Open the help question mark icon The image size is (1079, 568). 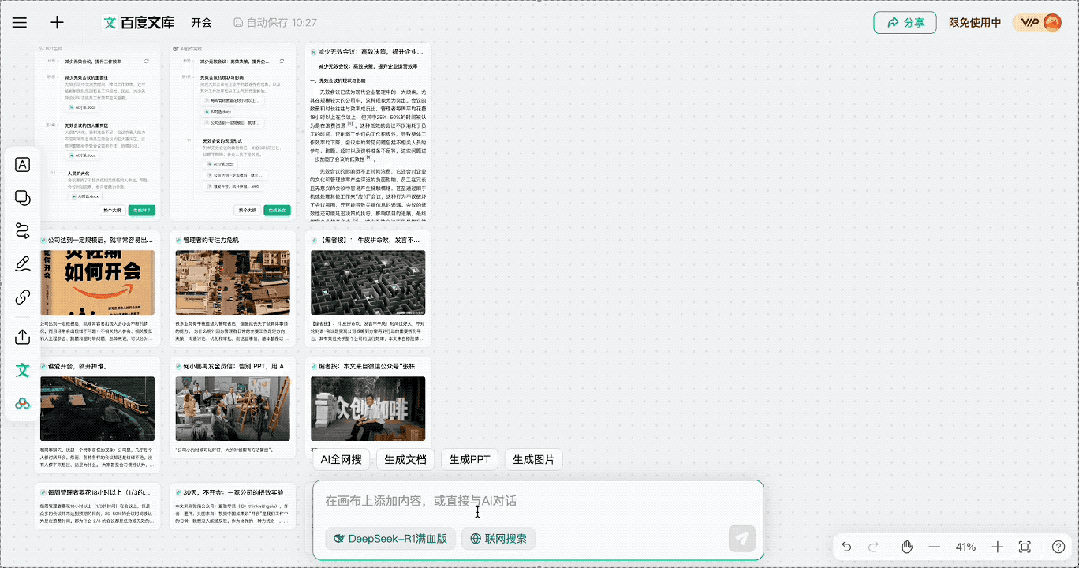click(1058, 547)
